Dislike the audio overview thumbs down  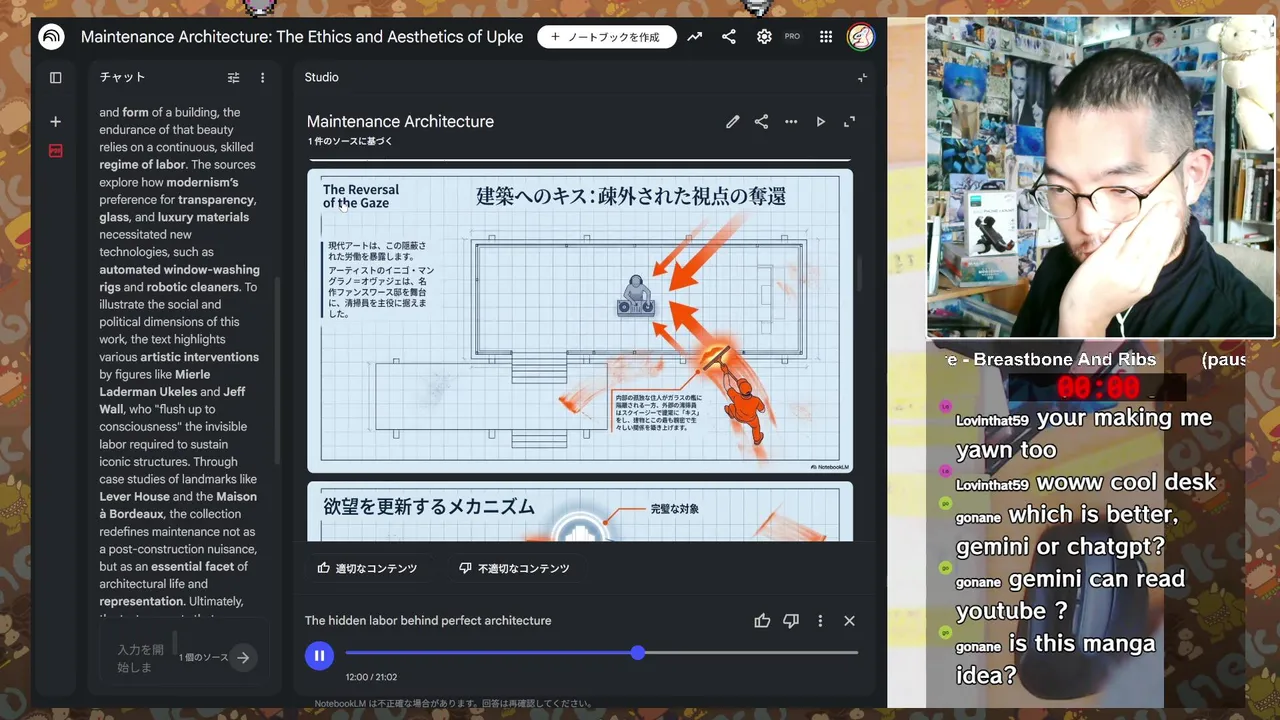click(791, 621)
